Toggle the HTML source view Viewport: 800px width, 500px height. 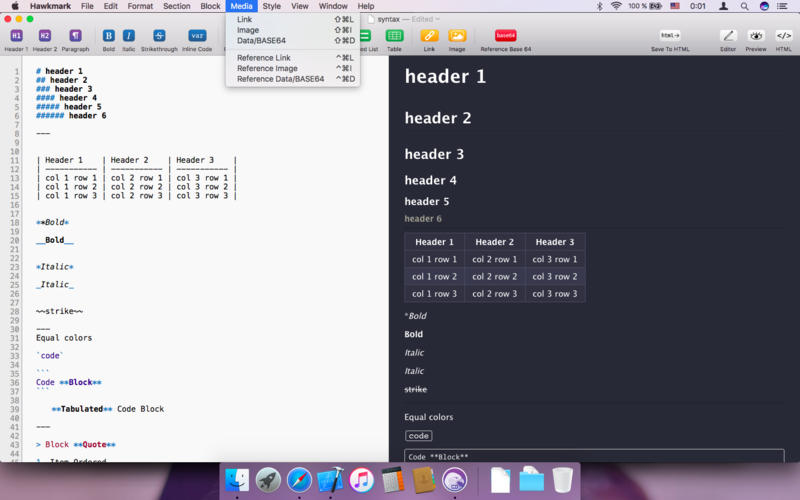point(784,36)
